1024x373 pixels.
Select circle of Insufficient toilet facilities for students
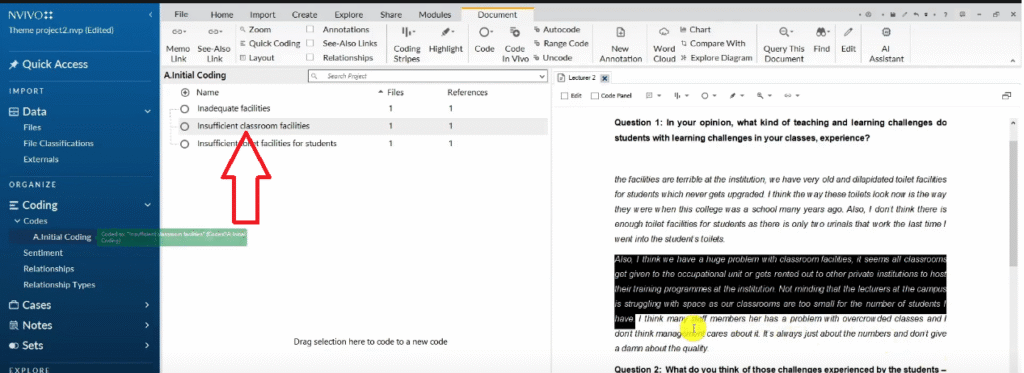point(185,144)
